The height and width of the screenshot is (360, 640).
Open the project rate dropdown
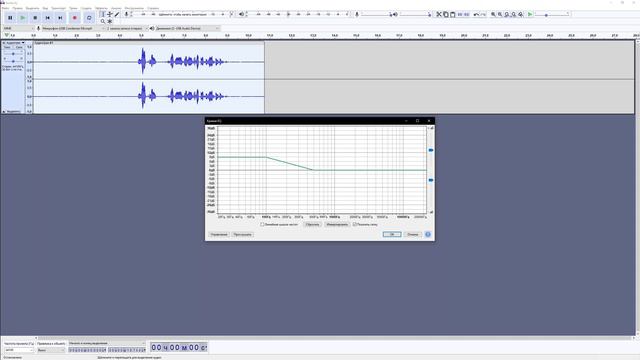click(x=18, y=350)
